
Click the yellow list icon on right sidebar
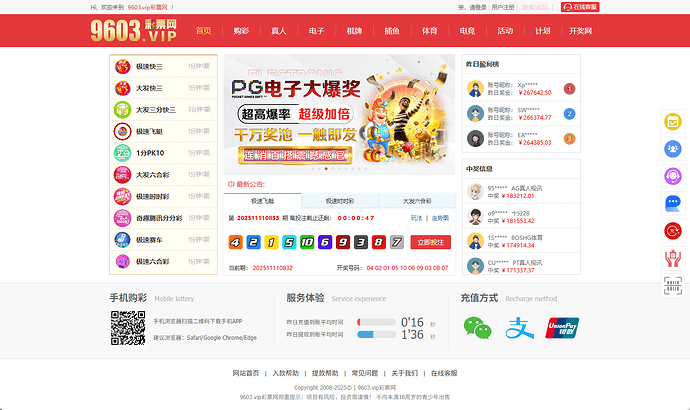(x=673, y=122)
